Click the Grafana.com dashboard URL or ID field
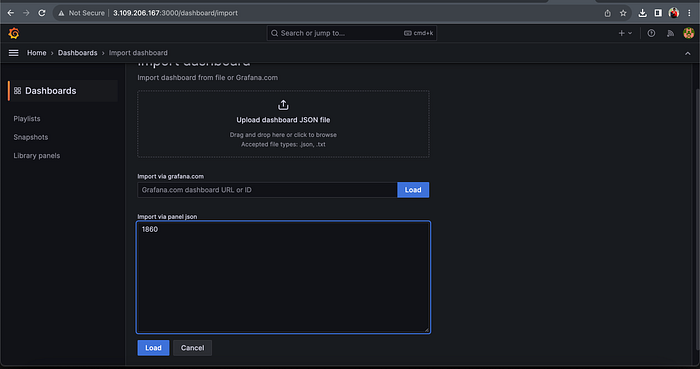 267,190
